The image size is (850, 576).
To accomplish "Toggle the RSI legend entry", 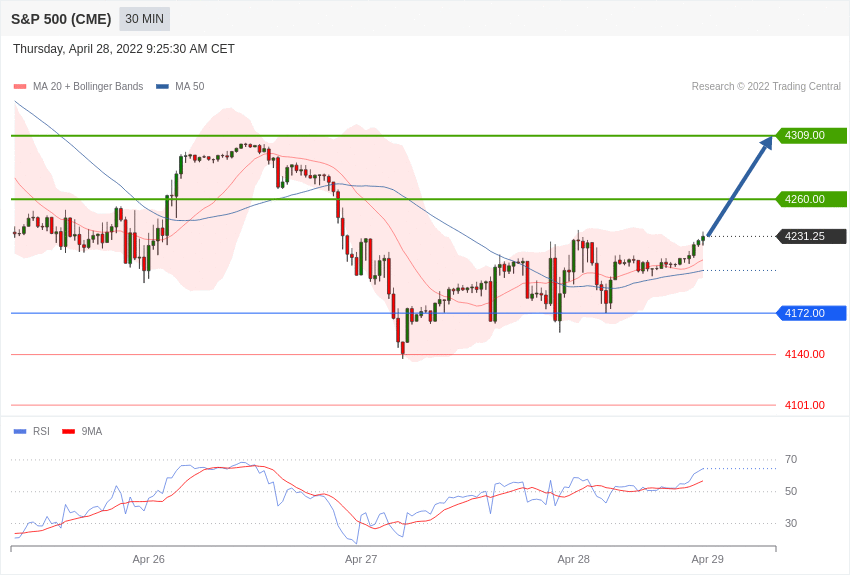I will [31, 431].
